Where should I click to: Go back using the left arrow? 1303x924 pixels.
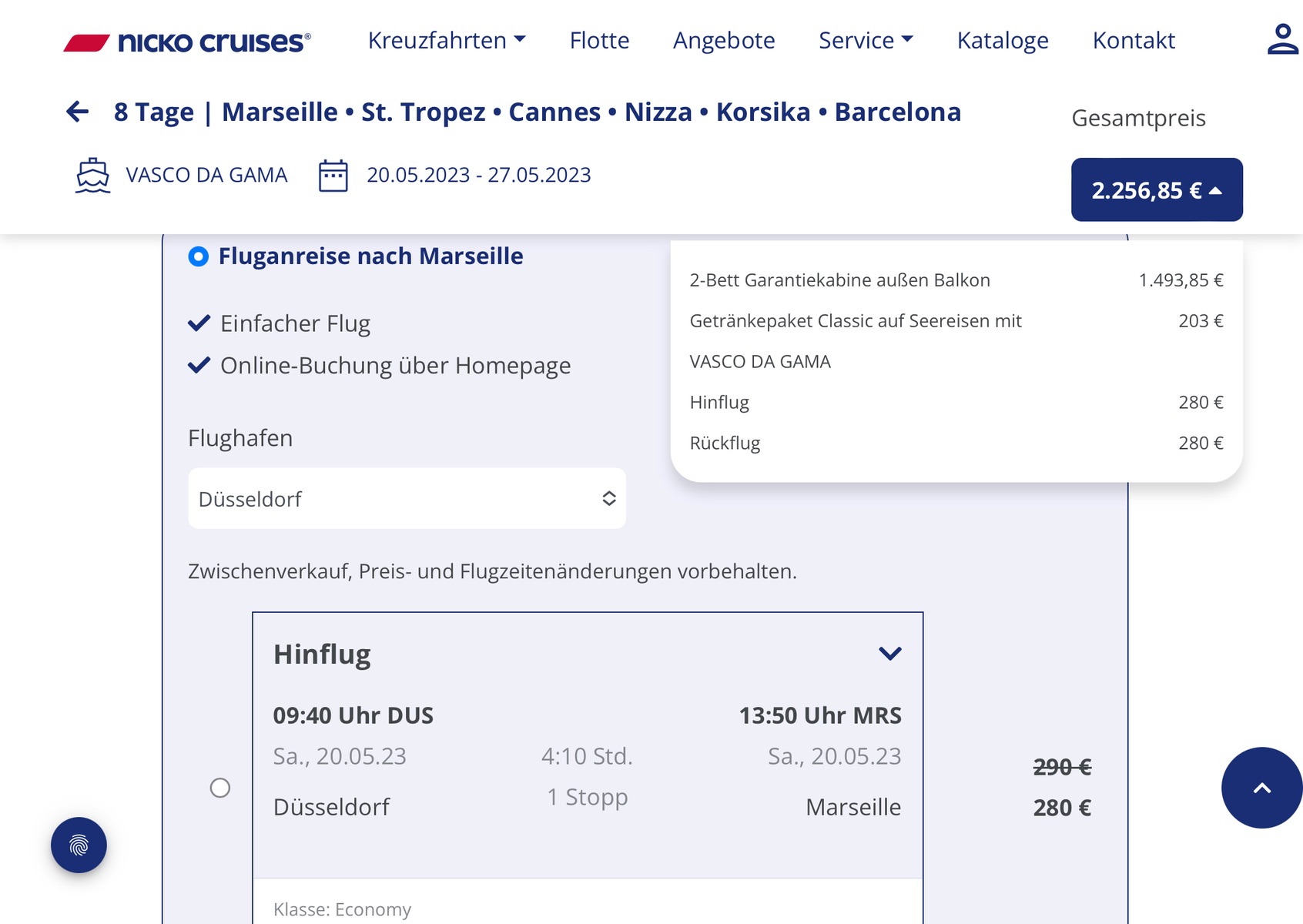[78, 112]
